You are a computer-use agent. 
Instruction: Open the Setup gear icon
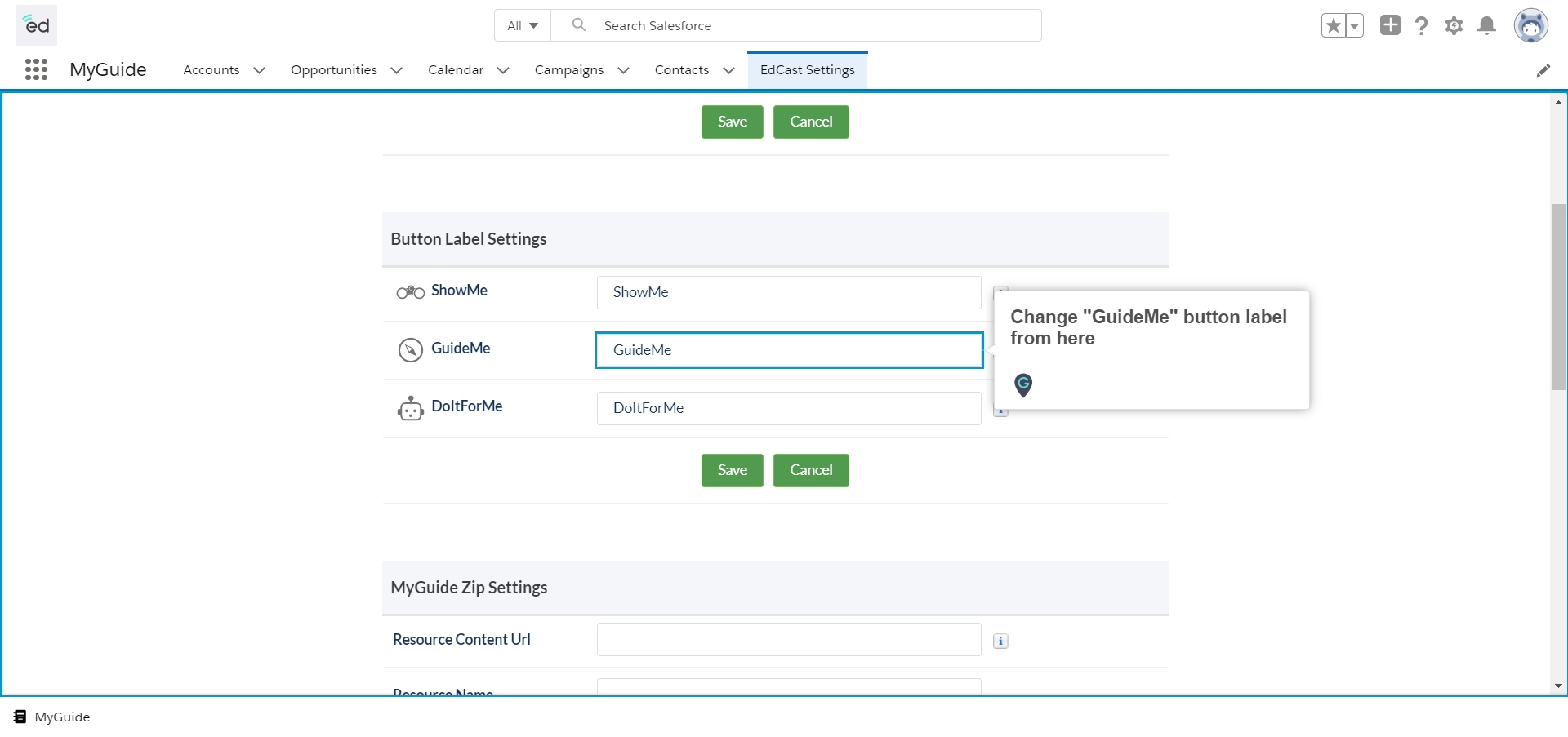pos(1454,25)
